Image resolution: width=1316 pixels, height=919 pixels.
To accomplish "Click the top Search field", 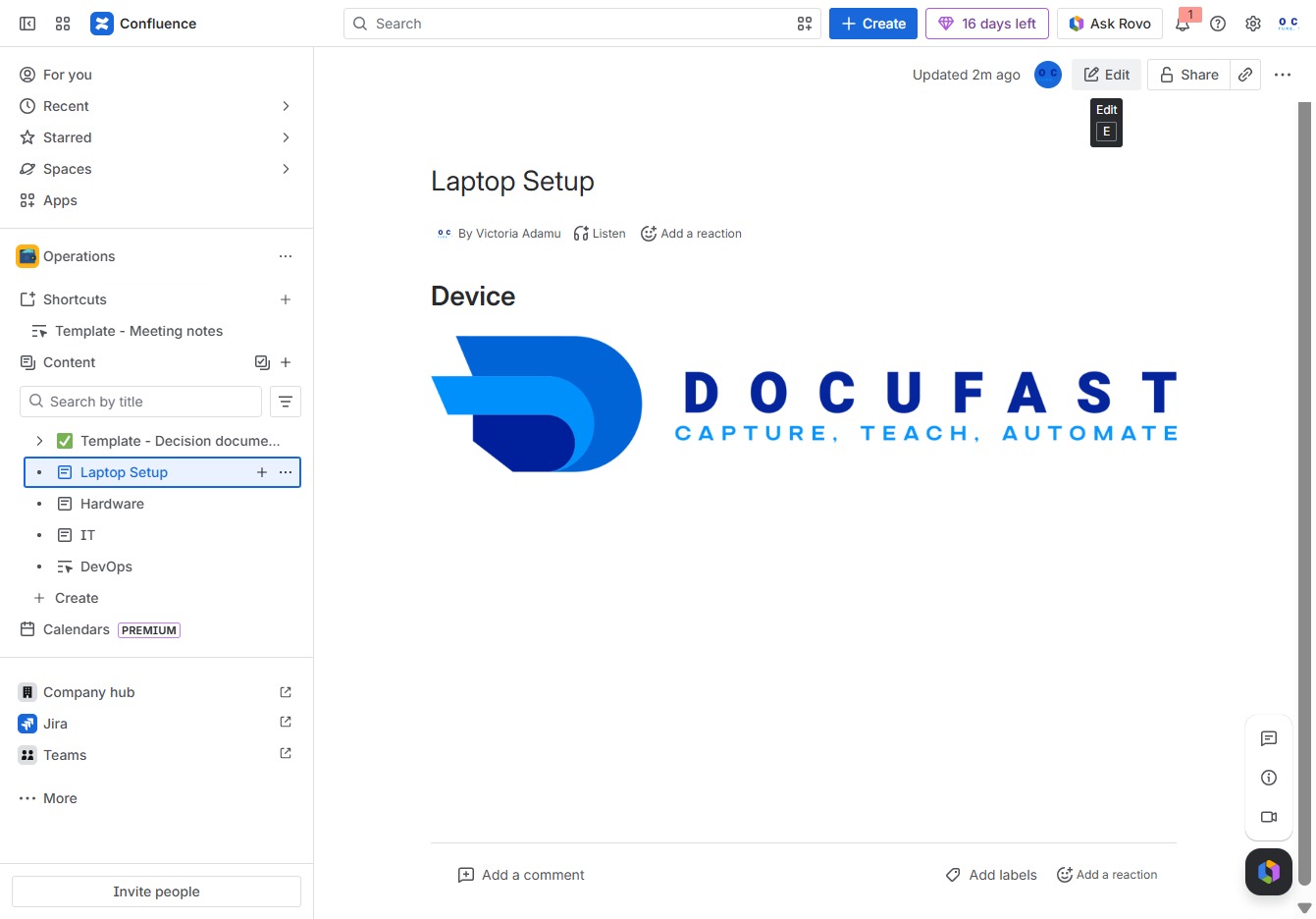I will coord(582,24).
